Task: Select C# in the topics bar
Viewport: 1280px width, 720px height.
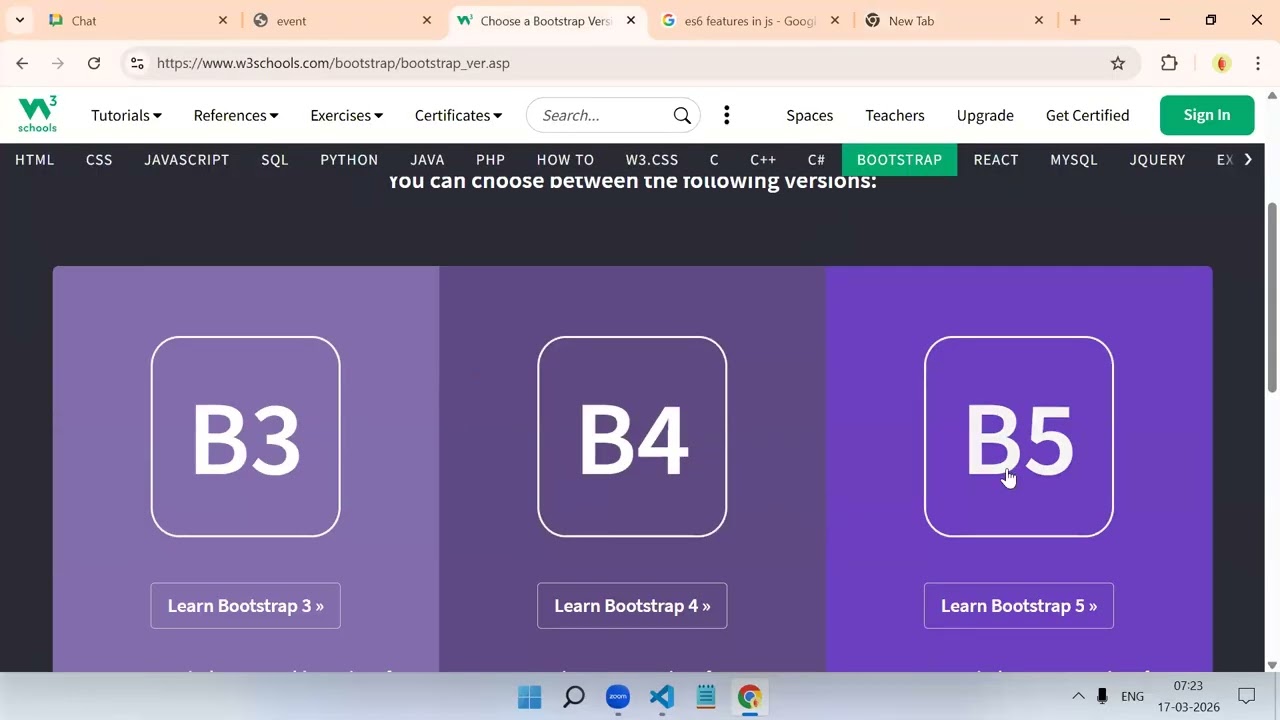Action: (x=817, y=160)
